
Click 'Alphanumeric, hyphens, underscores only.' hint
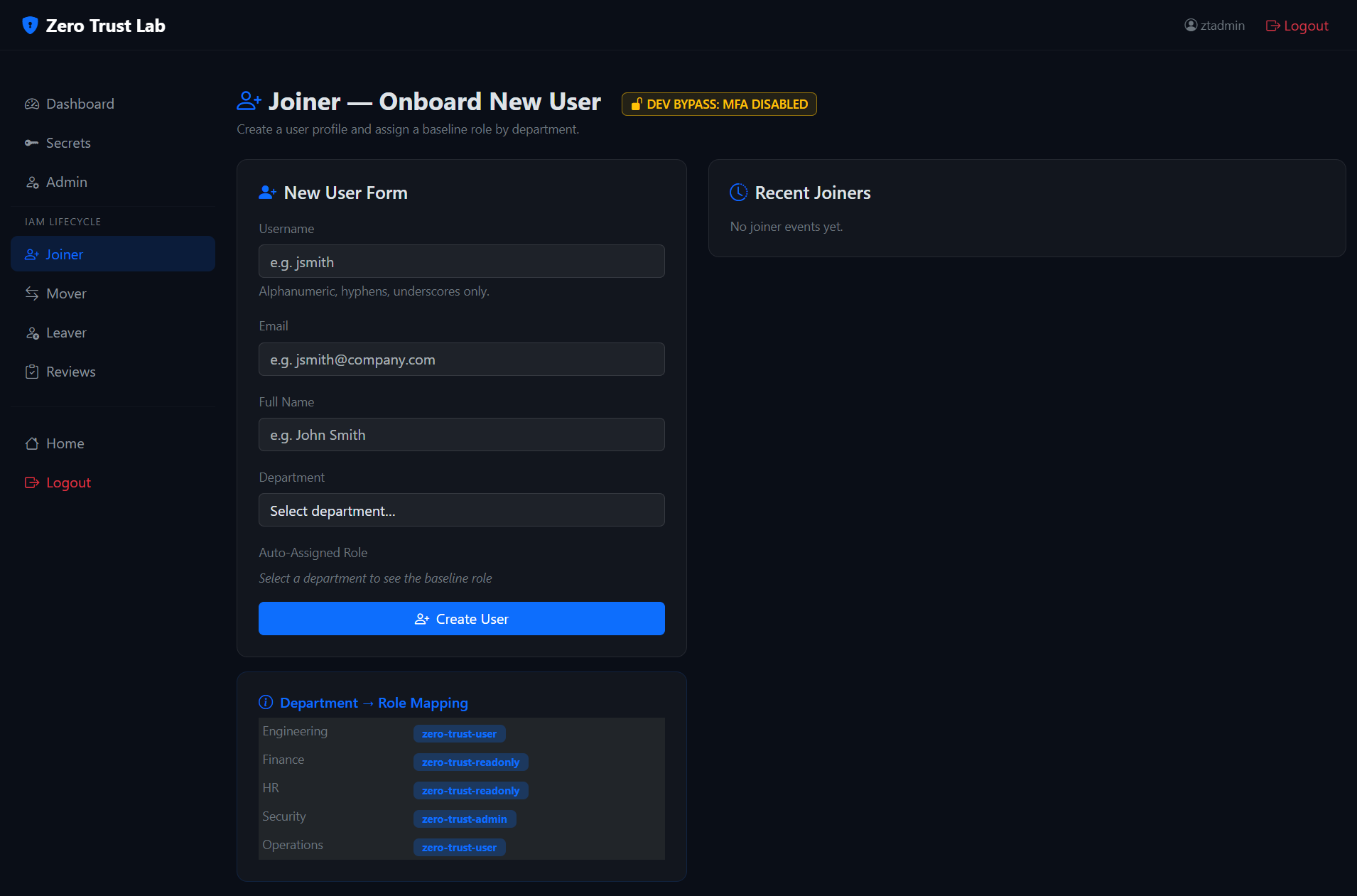pos(374,291)
